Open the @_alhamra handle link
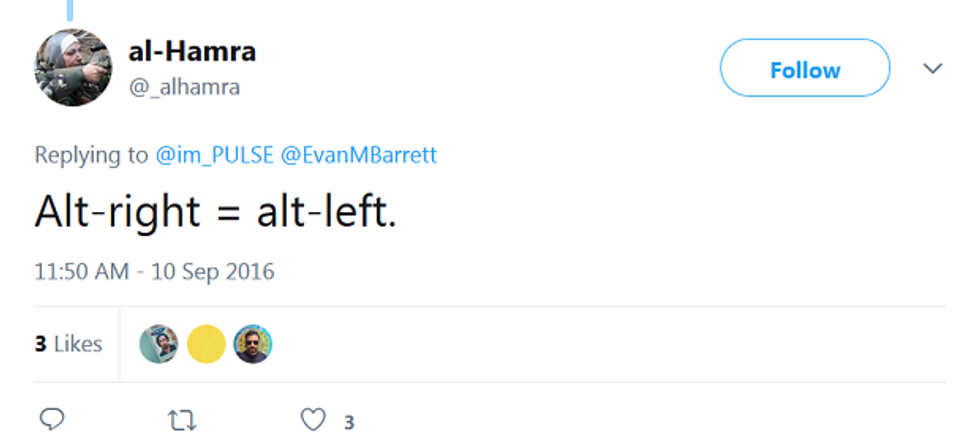 (x=184, y=87)
